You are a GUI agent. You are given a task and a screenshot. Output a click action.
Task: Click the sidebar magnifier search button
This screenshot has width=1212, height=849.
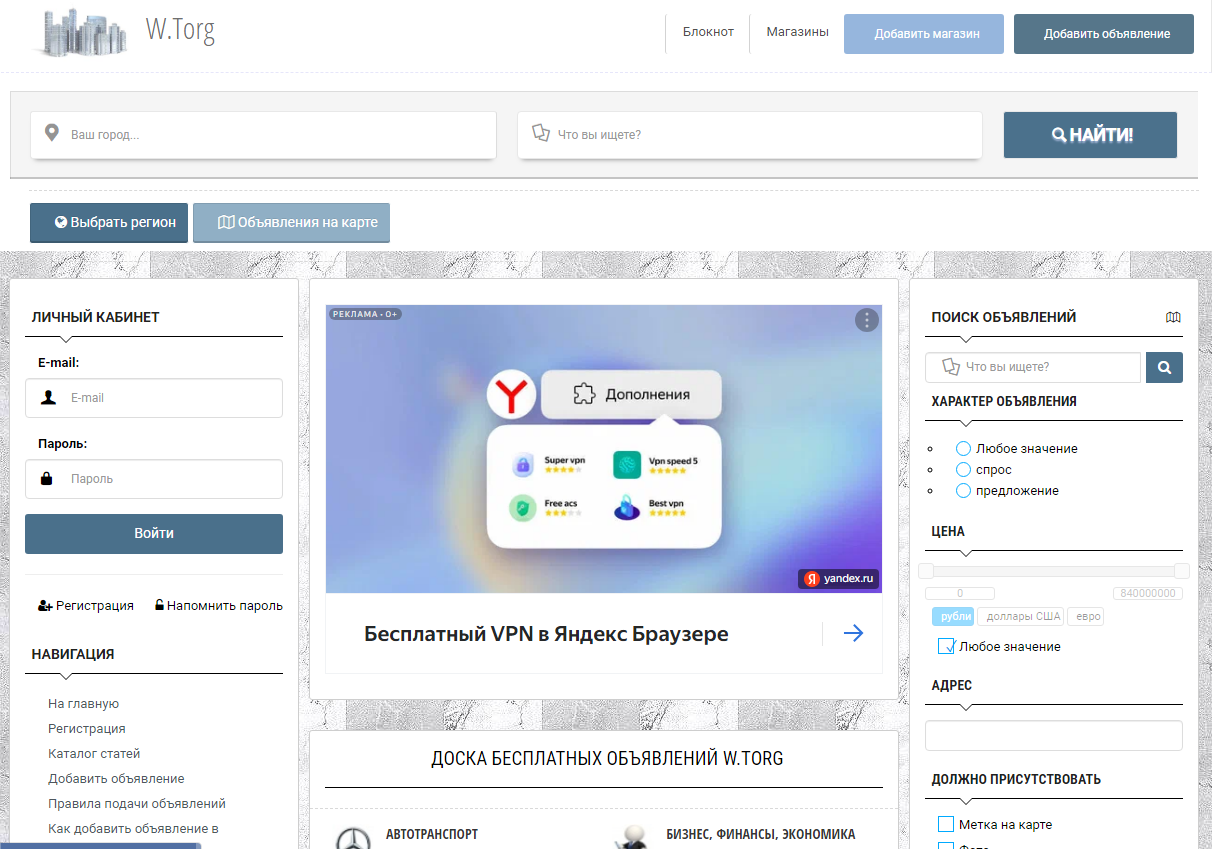point(1164,367)
